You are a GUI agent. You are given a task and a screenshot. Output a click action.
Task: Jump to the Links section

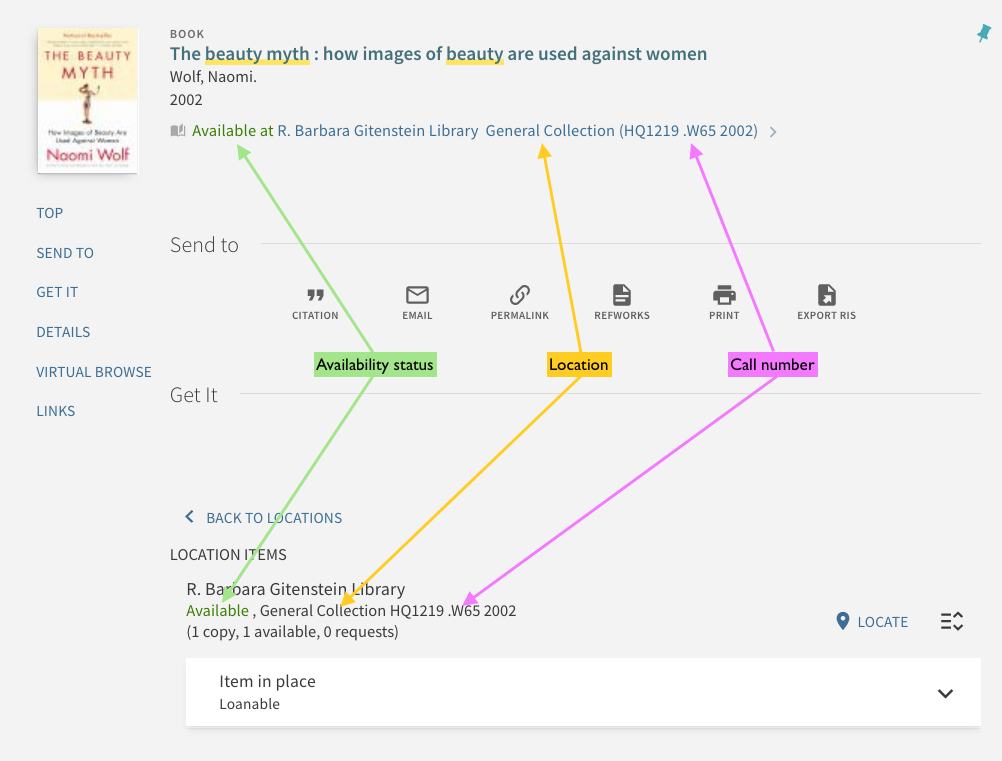click(56, 411)
